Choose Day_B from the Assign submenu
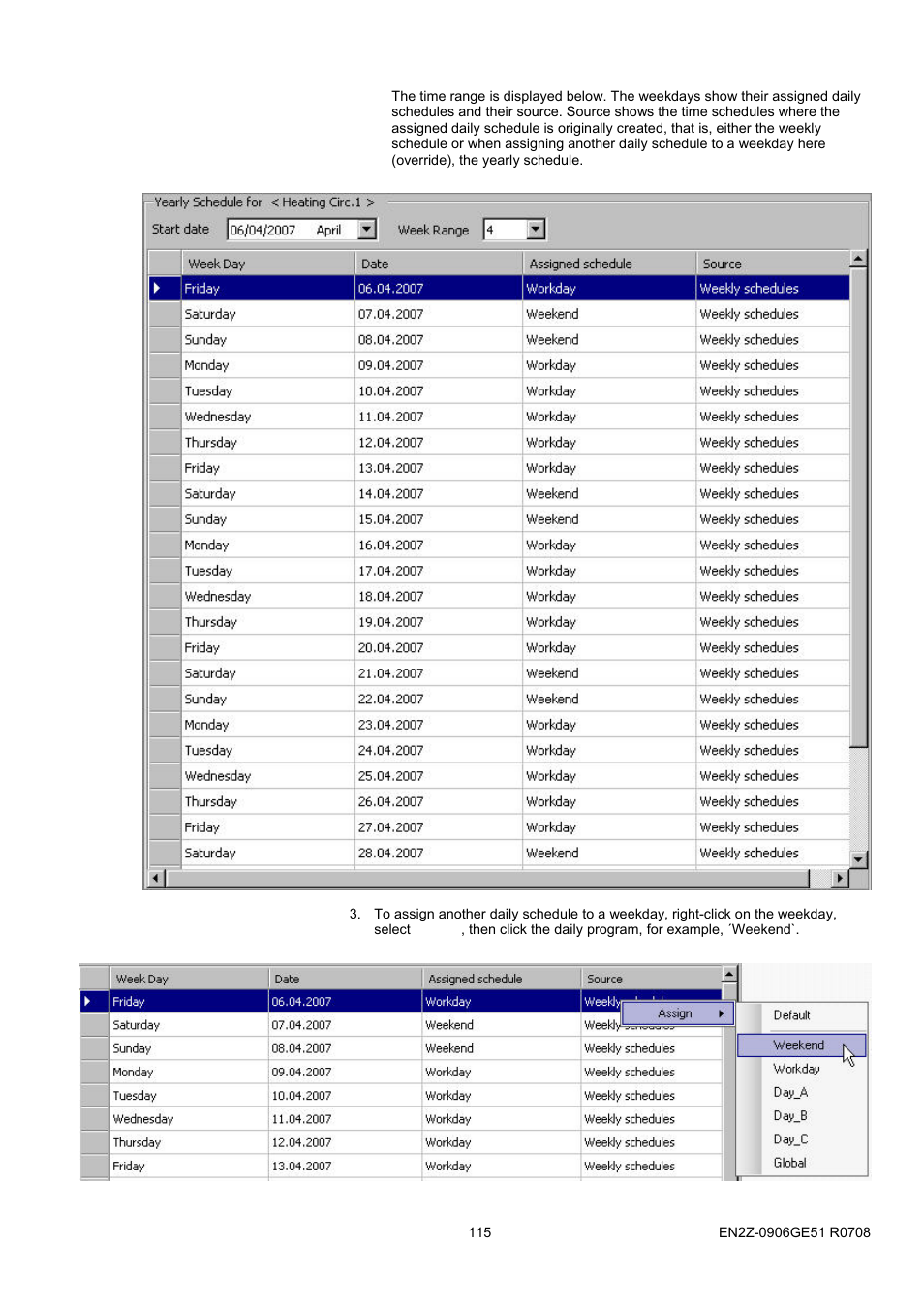 [802, 1116]
